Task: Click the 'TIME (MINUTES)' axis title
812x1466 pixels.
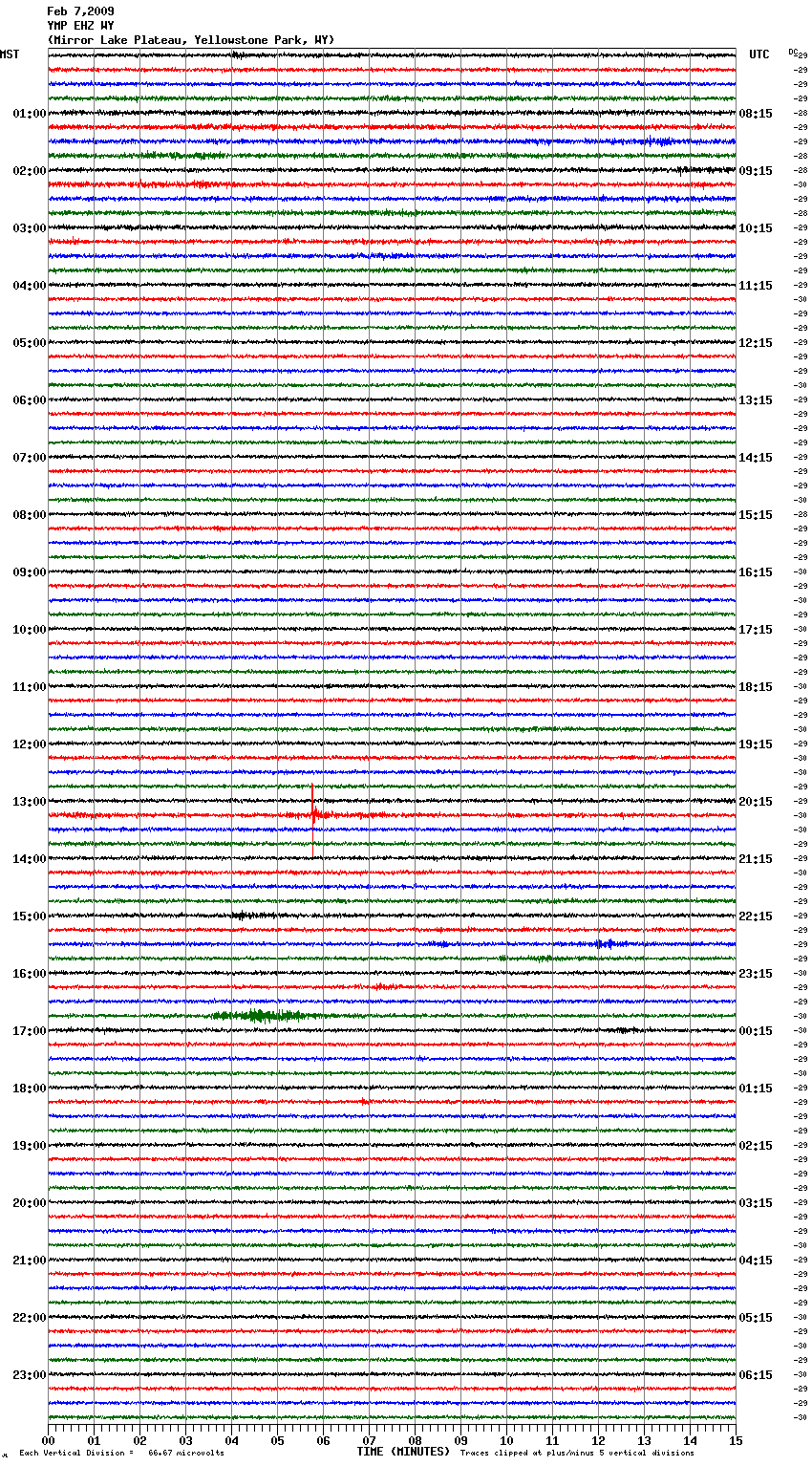Action: [403, 1452]
